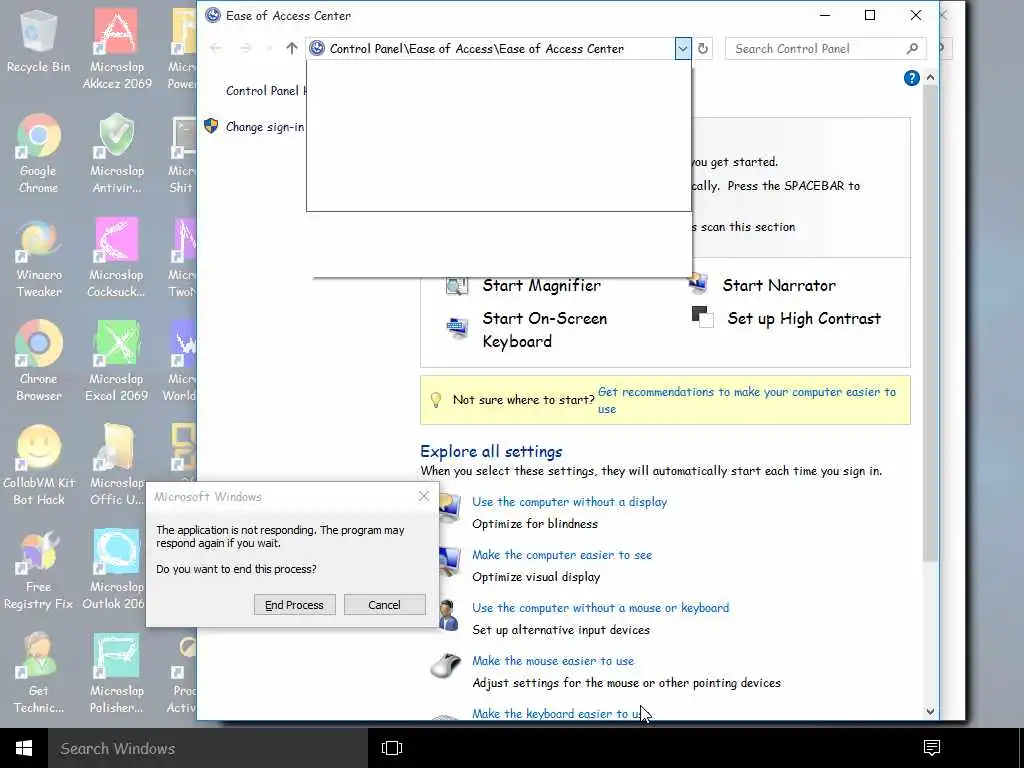
Task: Click the Explore all settings heading
Action: tap(491, 451)
